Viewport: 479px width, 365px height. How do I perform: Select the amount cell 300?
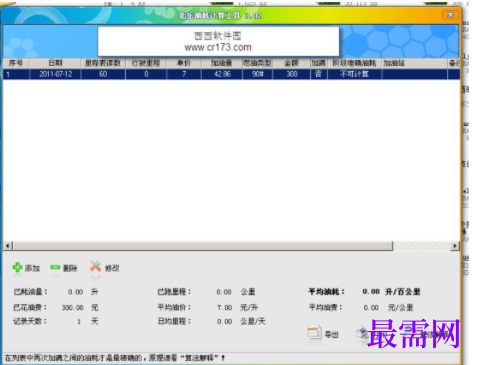(x=292, y=74)
